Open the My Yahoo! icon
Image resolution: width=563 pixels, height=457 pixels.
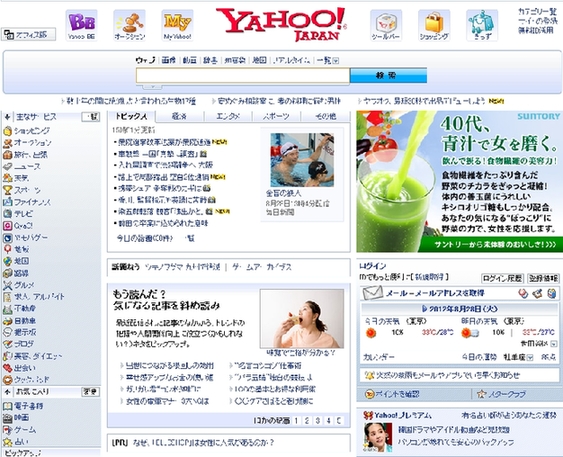[177, 25]
